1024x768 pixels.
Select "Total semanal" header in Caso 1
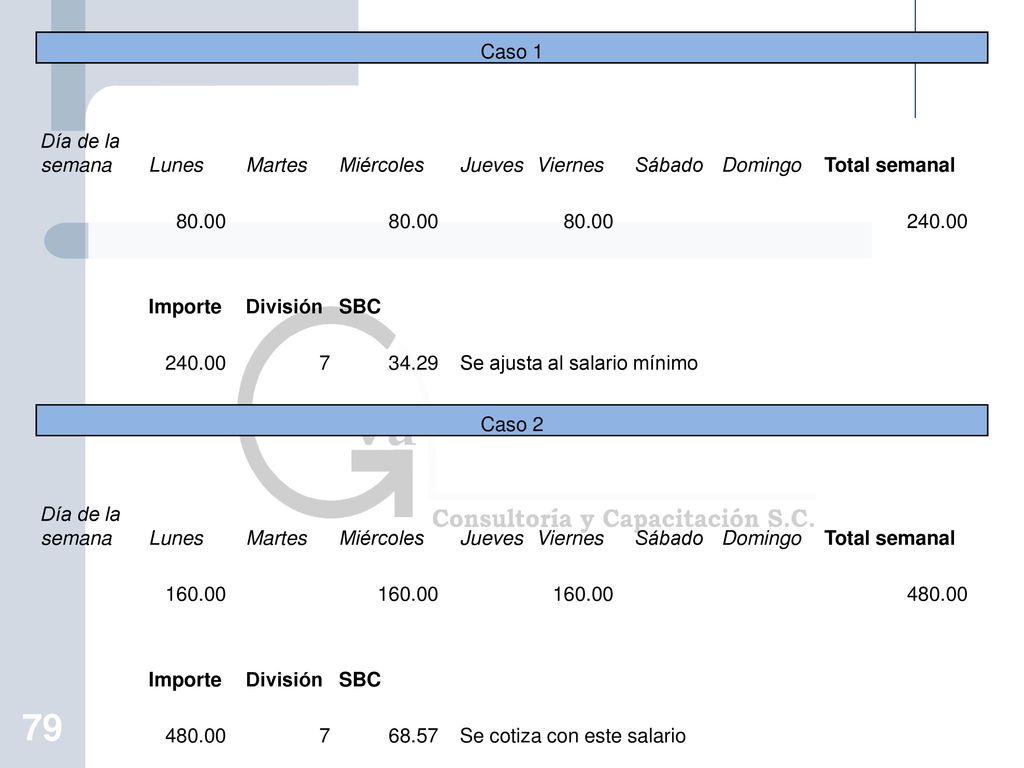(x=889, y=165)
